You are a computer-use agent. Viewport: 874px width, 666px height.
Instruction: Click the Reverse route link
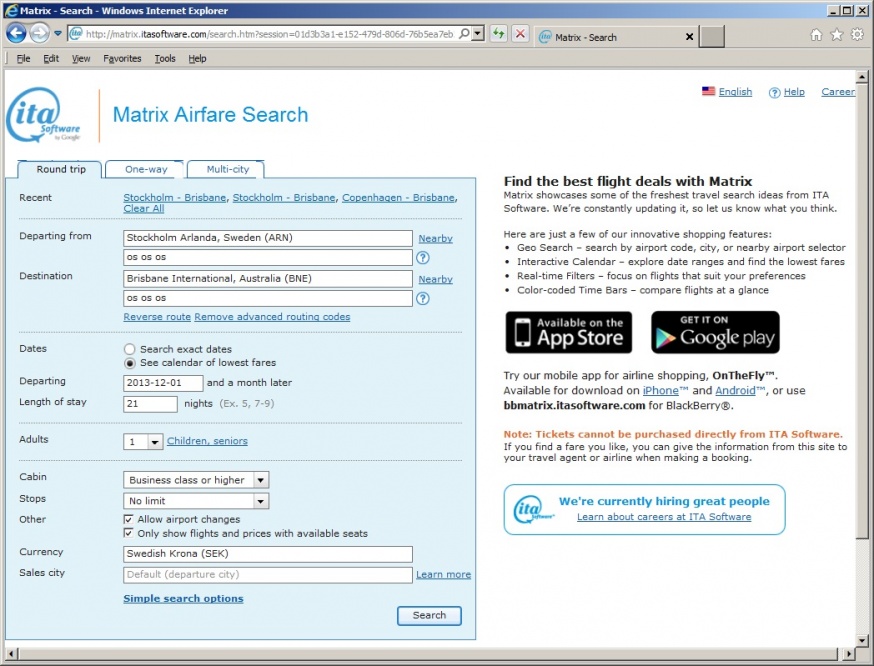point(157,317)
